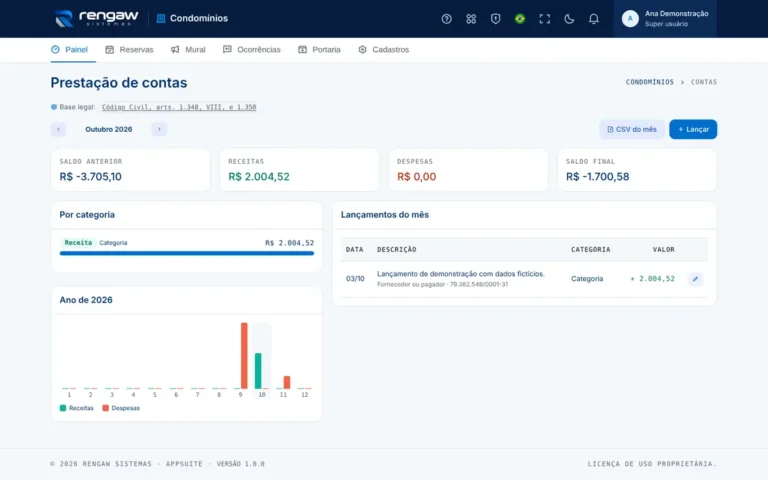Click the DESCRIÇÃO column header
This screenshot has width=768, height=480.
click(397, 249)
